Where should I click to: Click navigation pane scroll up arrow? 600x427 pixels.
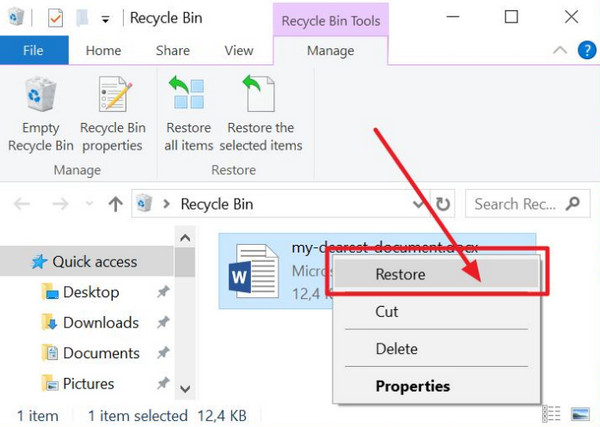click(185, 238)
